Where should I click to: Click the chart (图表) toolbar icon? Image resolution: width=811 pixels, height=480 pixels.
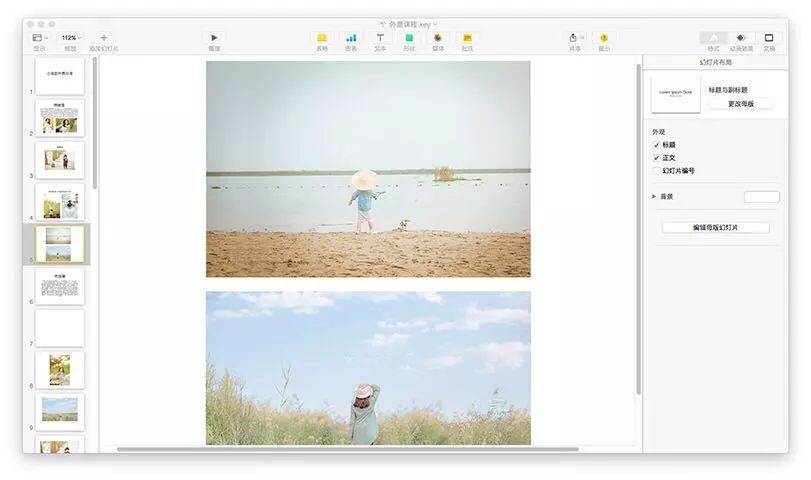(x=351, y=38)
